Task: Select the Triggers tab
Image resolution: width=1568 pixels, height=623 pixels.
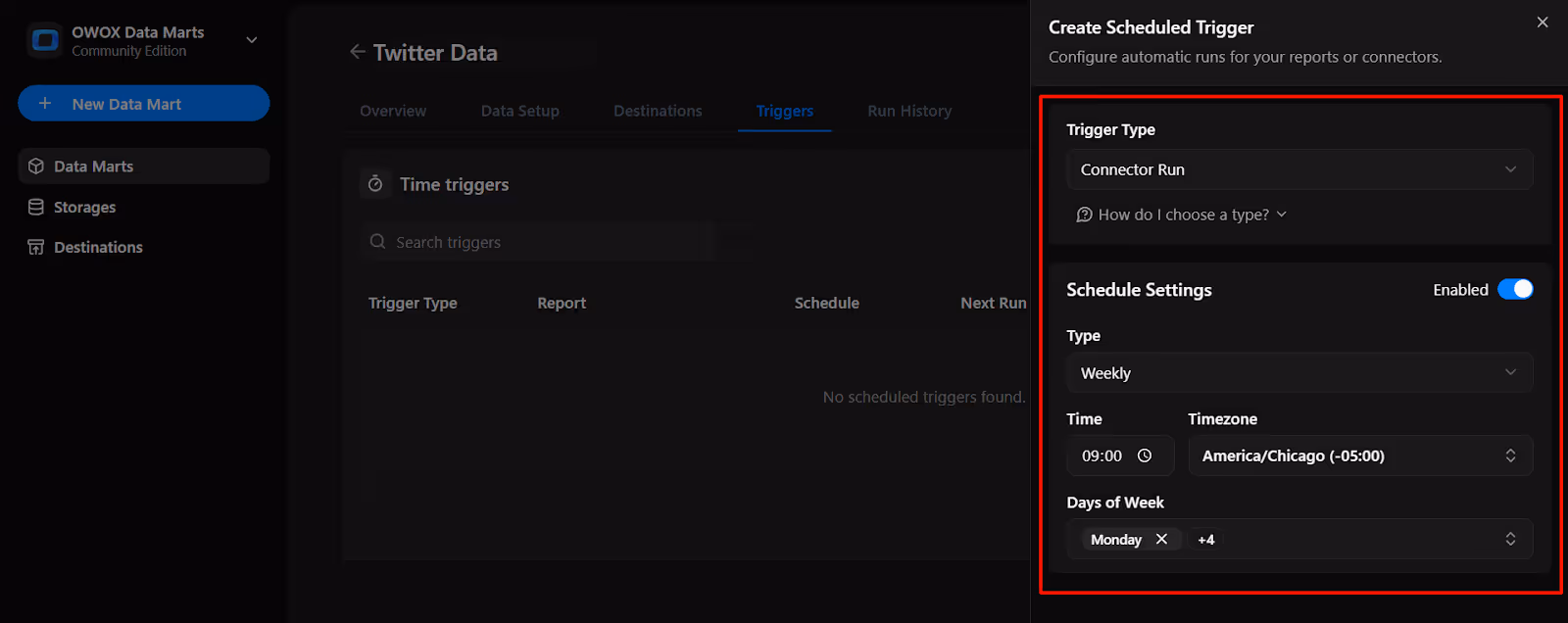Action: pyautogui.click(x=785, y=111)
